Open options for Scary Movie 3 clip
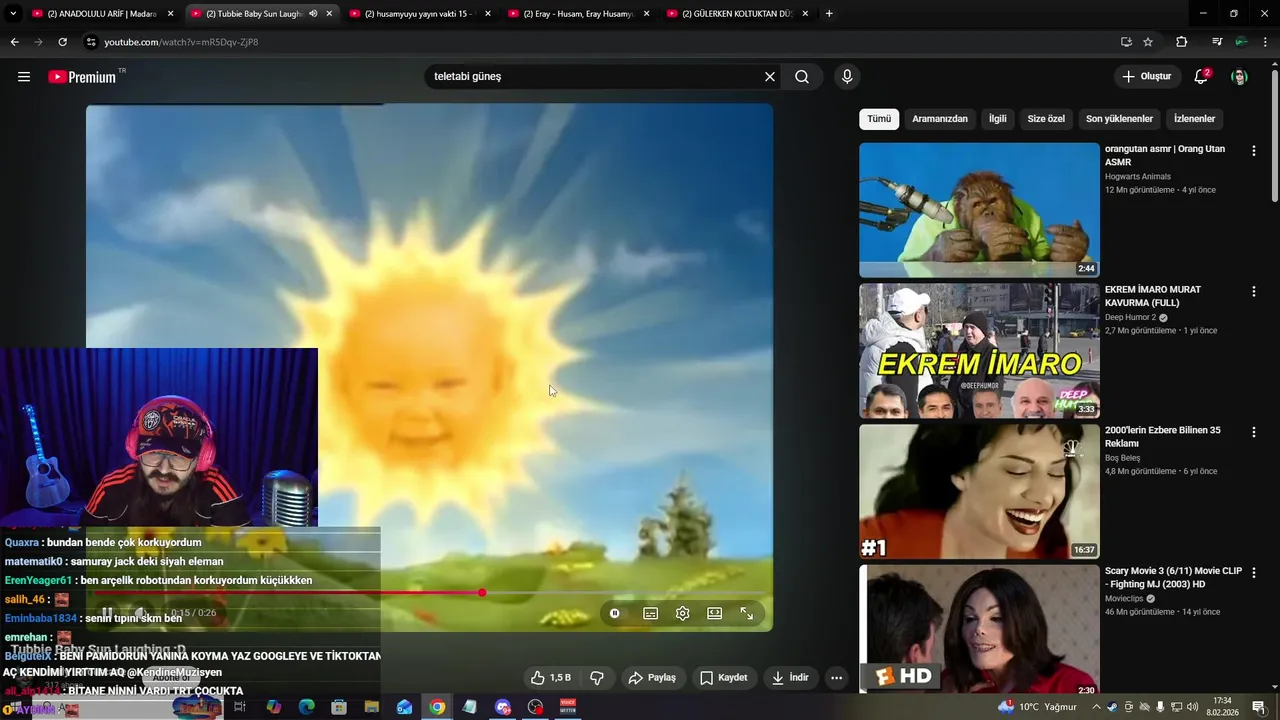The height and width of the screenshot is (720, 1280). pos(1253,573)
